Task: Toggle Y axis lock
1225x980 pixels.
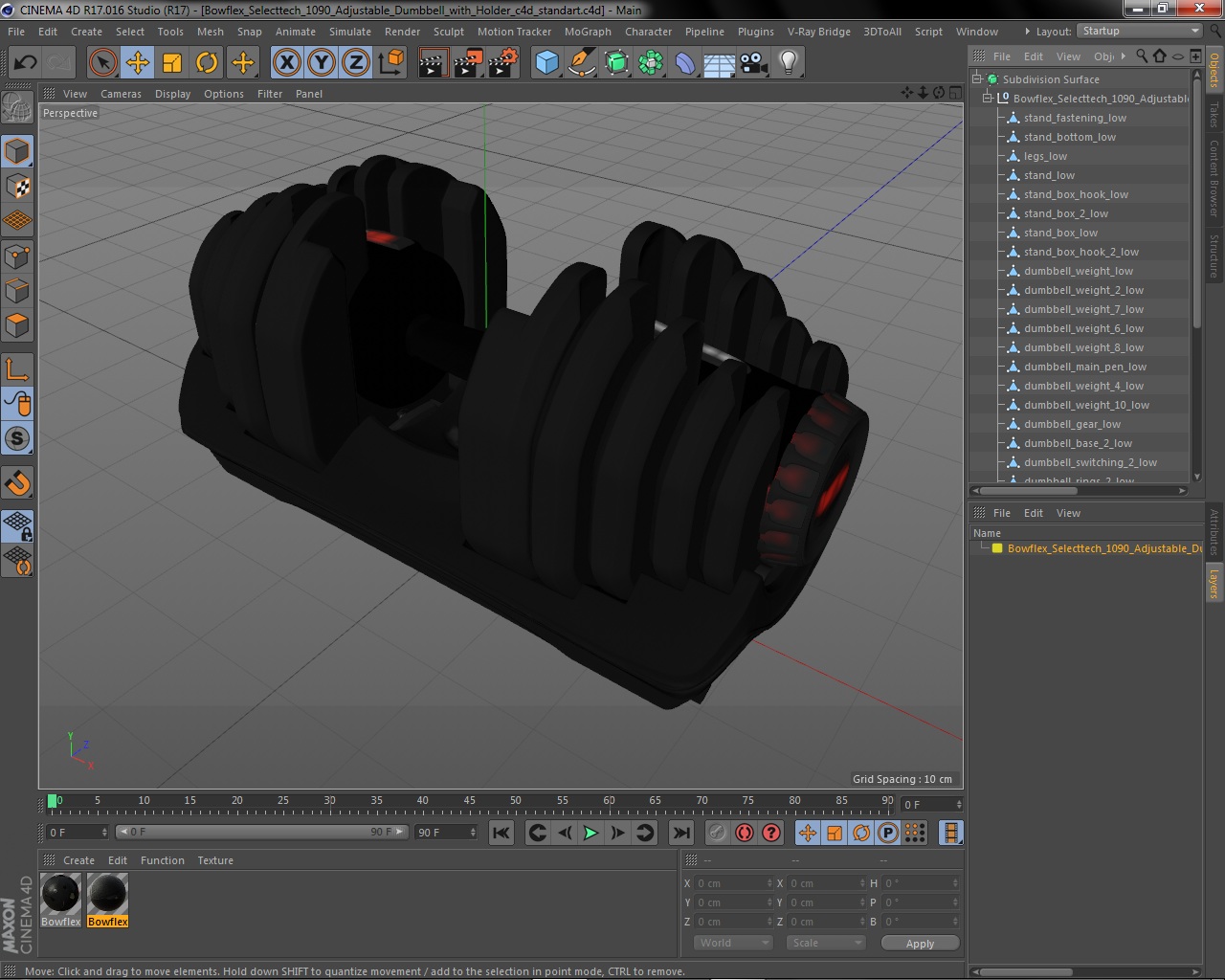Action: click(322, 63)
